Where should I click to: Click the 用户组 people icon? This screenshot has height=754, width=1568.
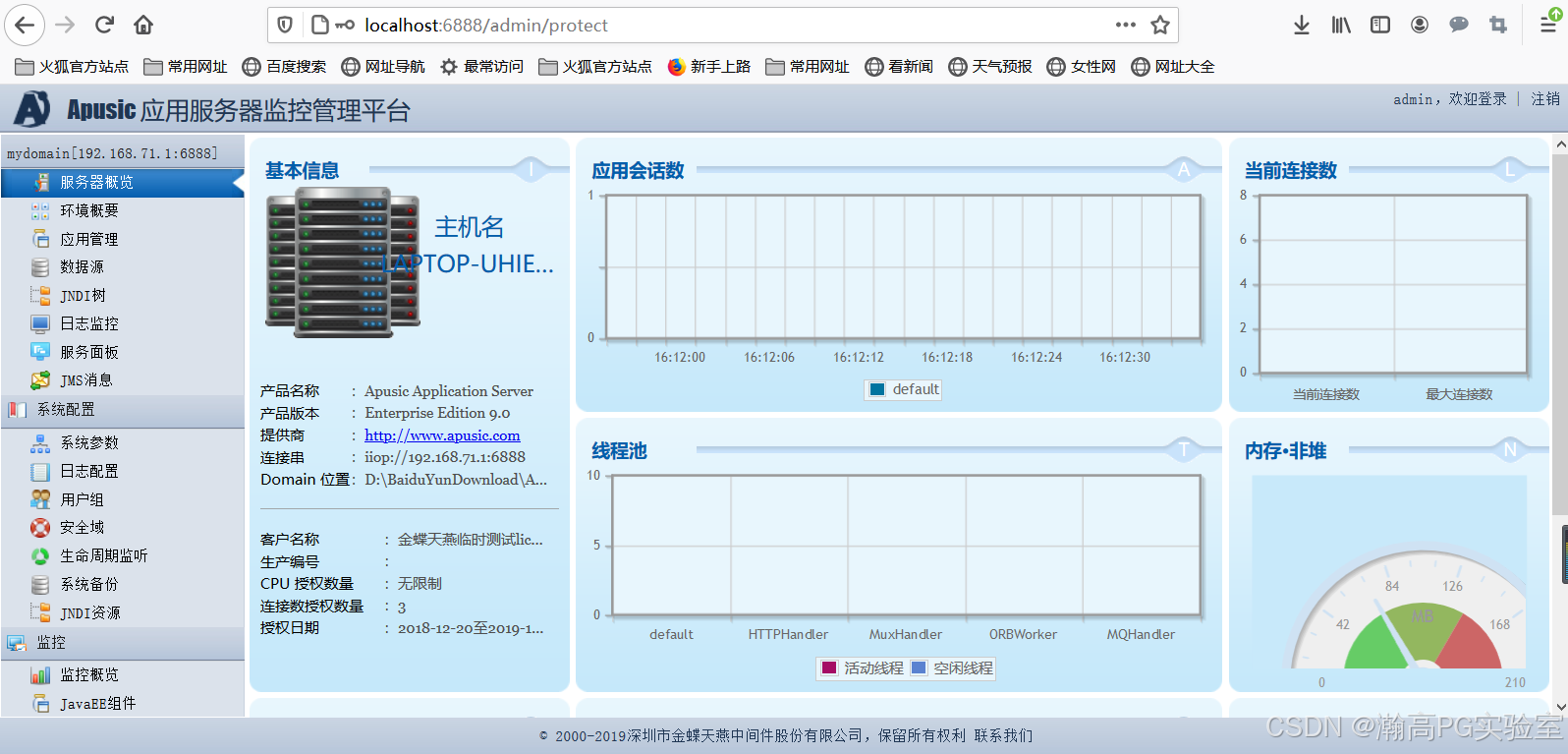(x=40, y=499)
